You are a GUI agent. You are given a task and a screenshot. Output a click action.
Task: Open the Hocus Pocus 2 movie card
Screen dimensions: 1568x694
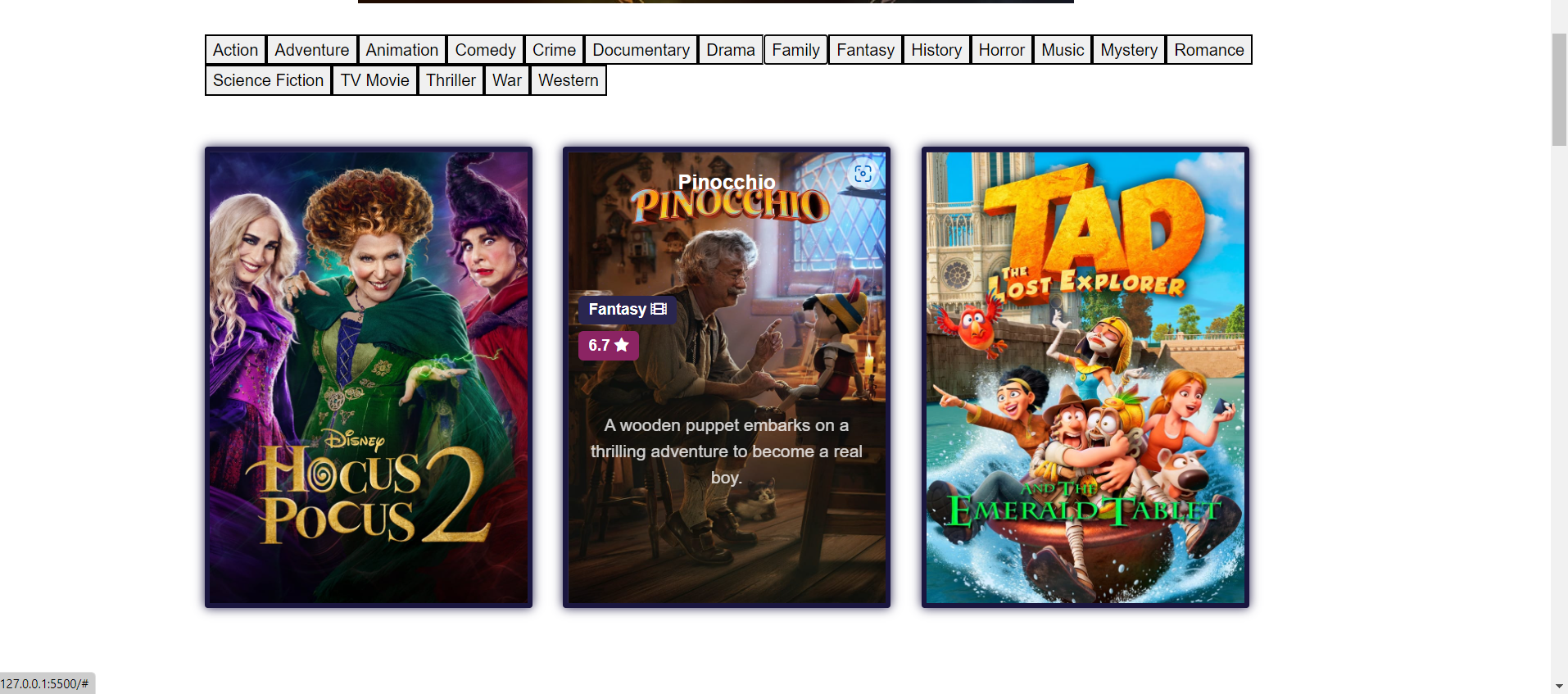369,378
